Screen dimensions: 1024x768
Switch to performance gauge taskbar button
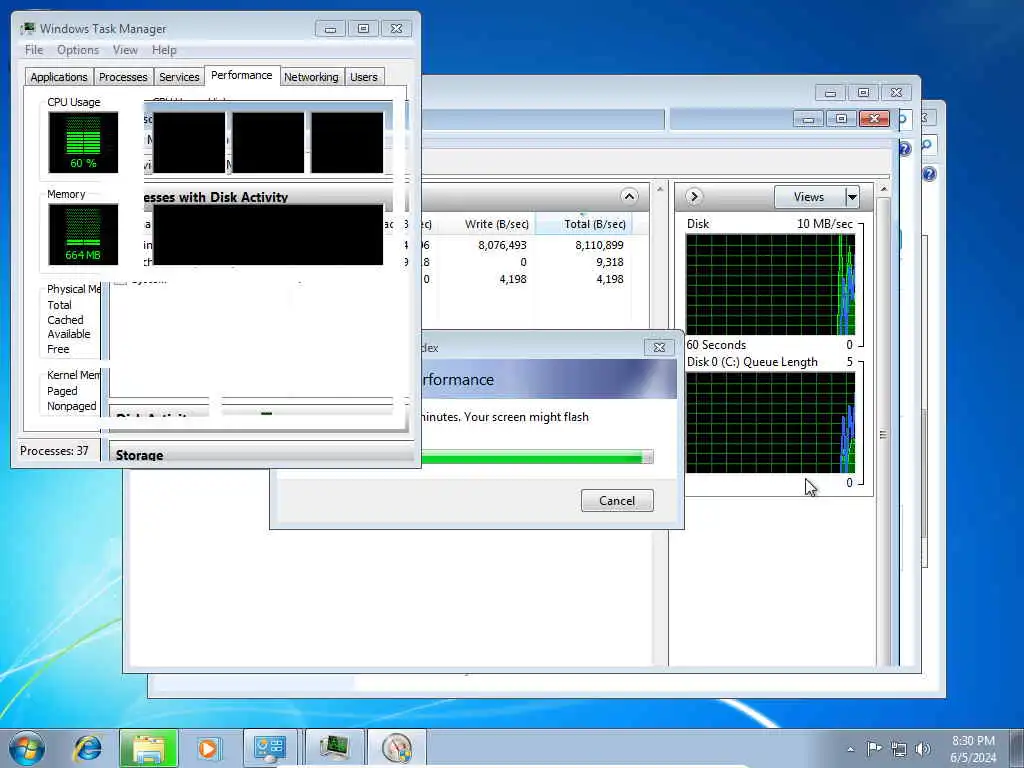(396, 748)
